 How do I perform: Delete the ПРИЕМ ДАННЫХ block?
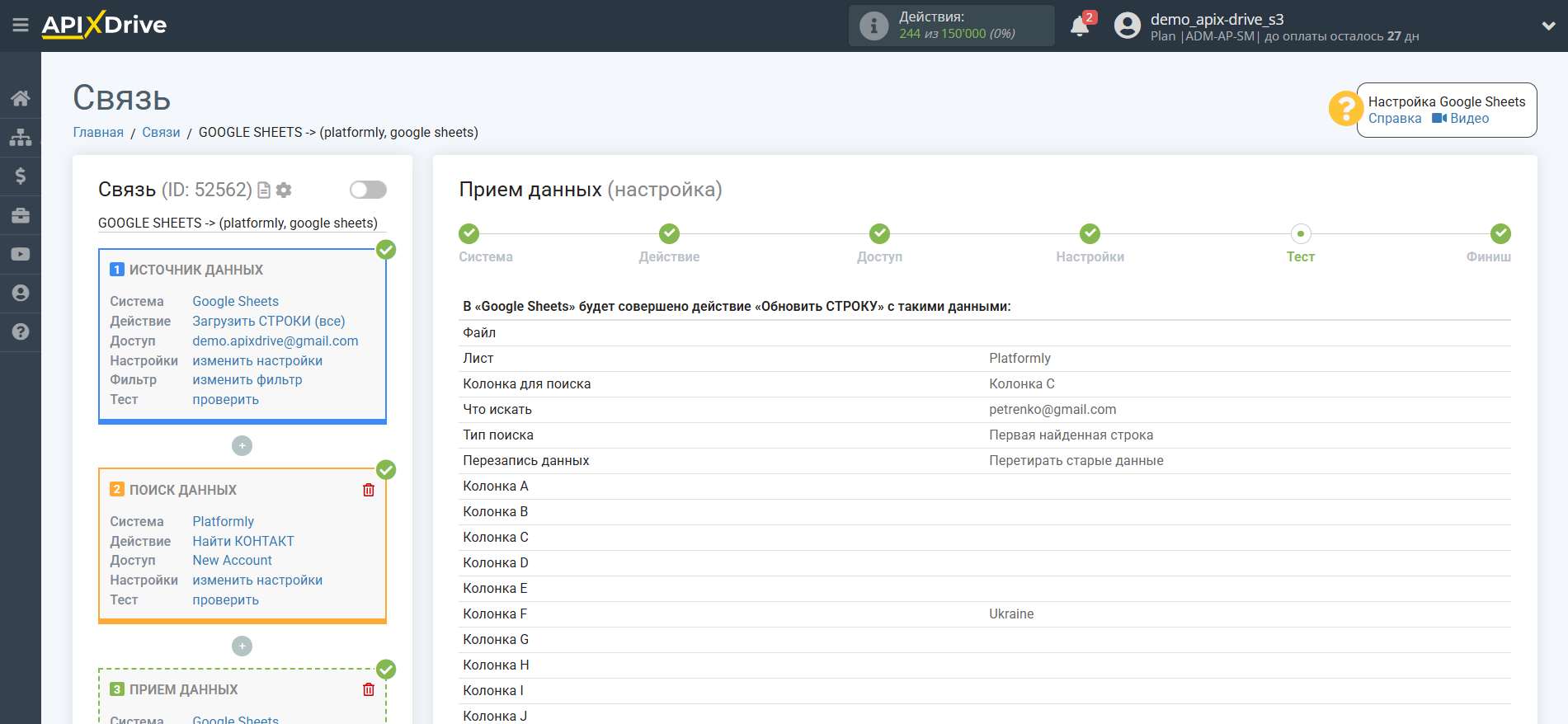369,689
